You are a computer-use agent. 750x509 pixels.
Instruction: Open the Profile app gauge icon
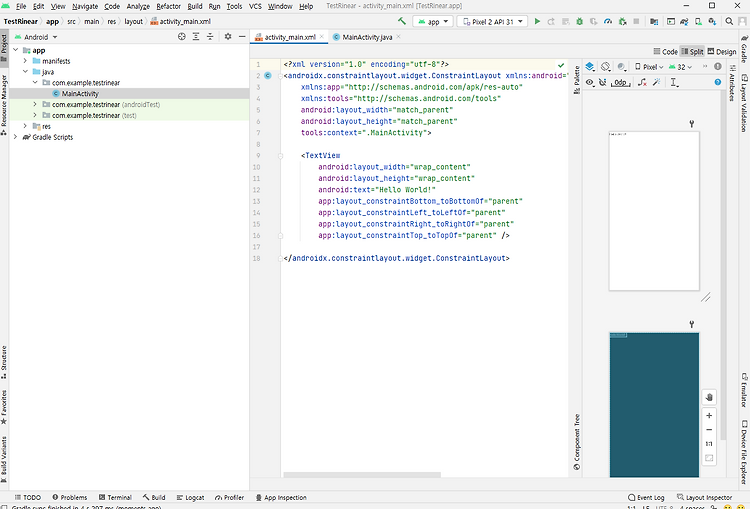click(x=608, y=22)
